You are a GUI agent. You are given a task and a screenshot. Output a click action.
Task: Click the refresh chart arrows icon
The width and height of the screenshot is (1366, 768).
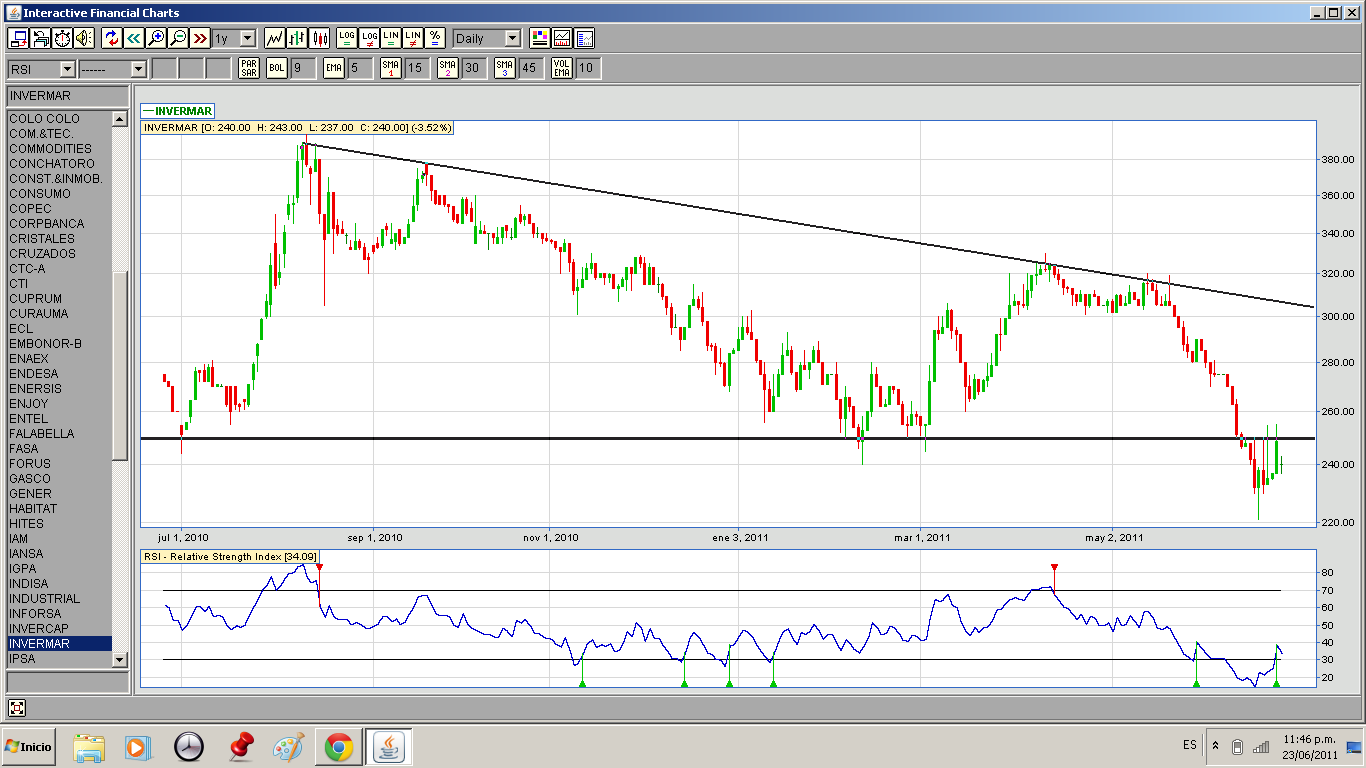click(x=111, y=38)
